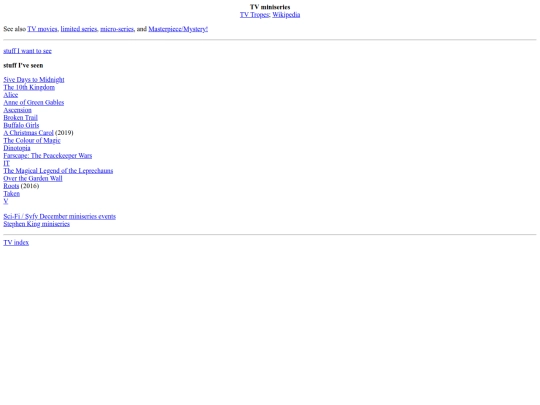540x405 pixels.
Task: Open the Buffalo Girls link
Action: tap(21, 125)
